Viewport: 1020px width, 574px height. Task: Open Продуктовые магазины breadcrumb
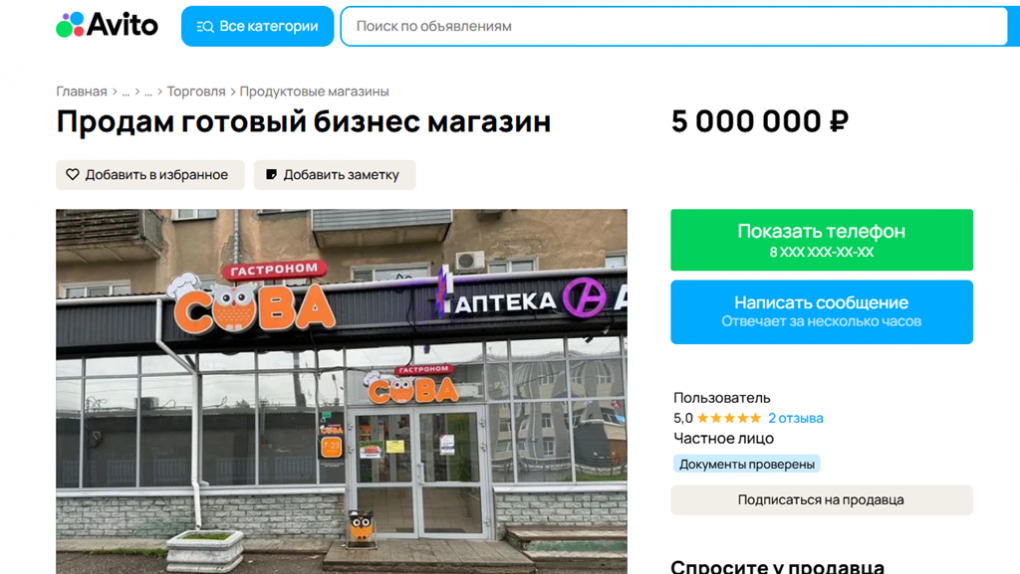coord(314,92)
